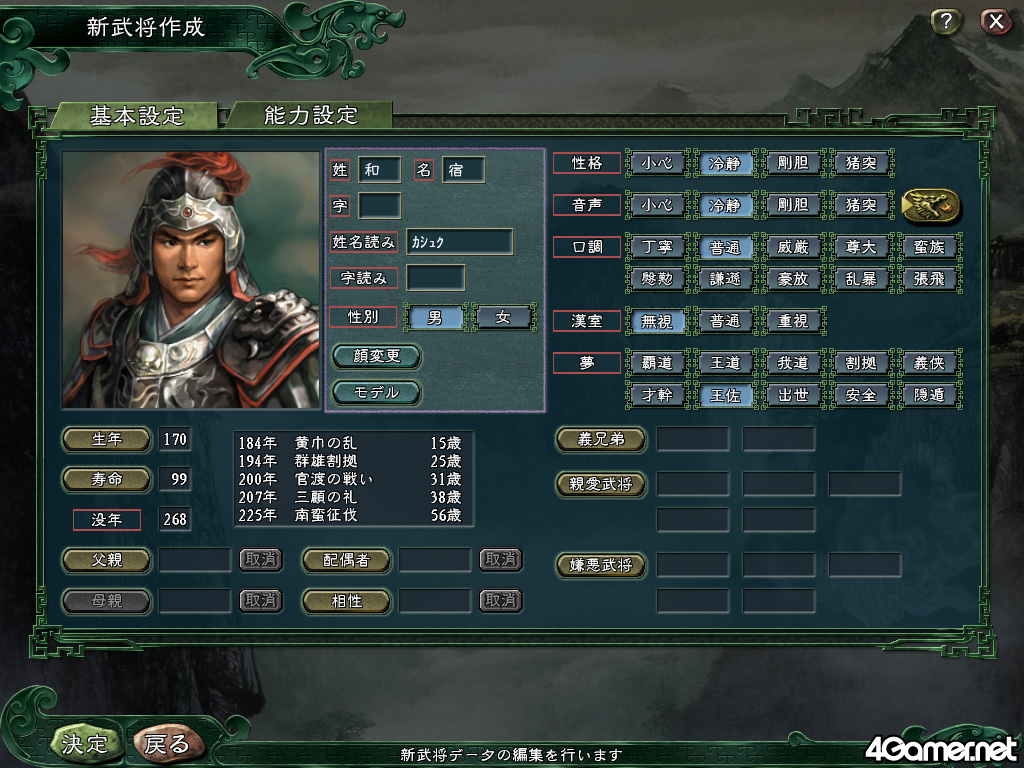Viewport: 1024px width, 768px height.
Task: Click the officer portrait image
Action: pos(191,280)
